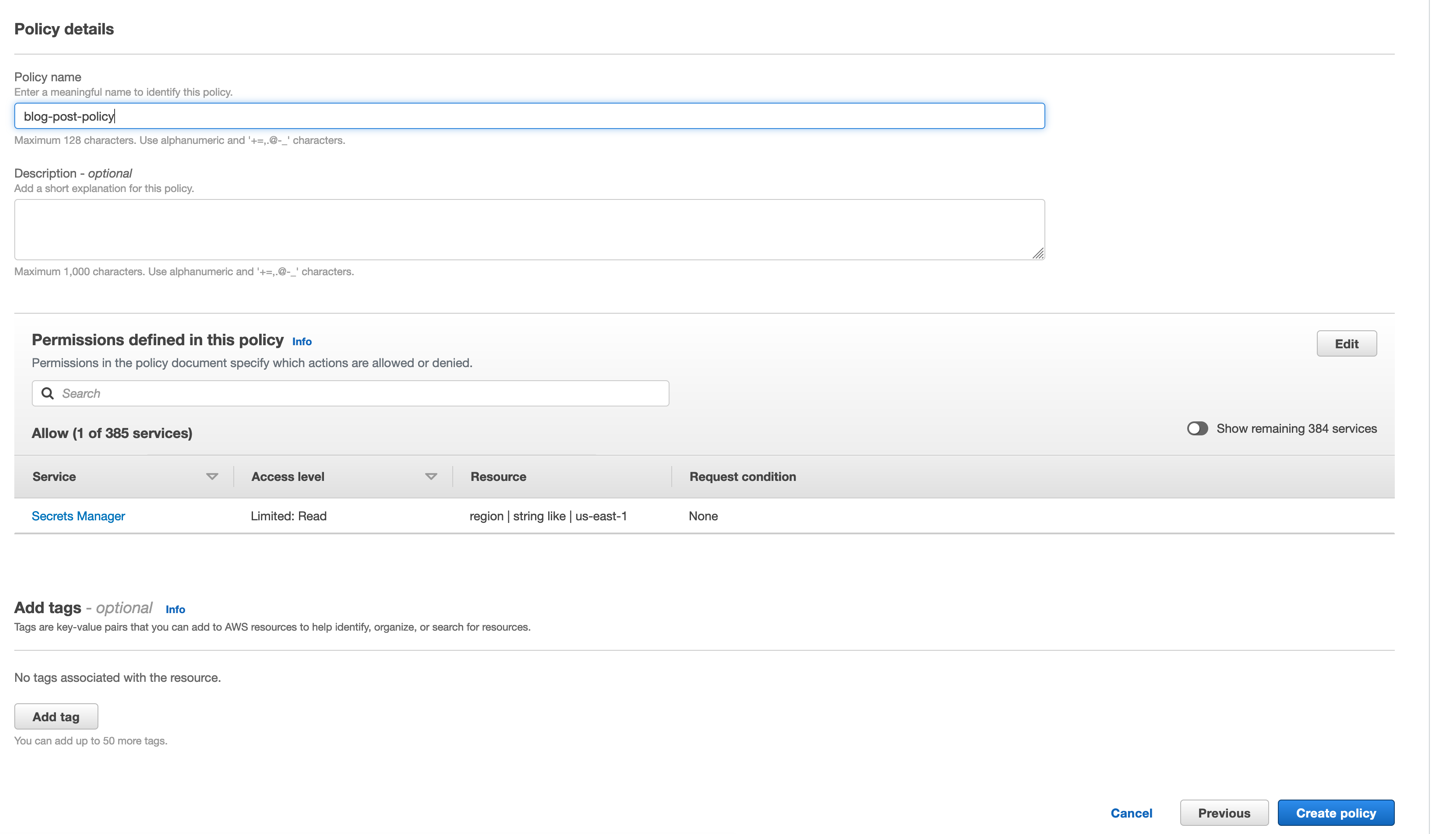Image resolution: width=1431 pixels, height=834 pixels.
Task: Open the Secrets Manager service link
Action: pos(78,516)
